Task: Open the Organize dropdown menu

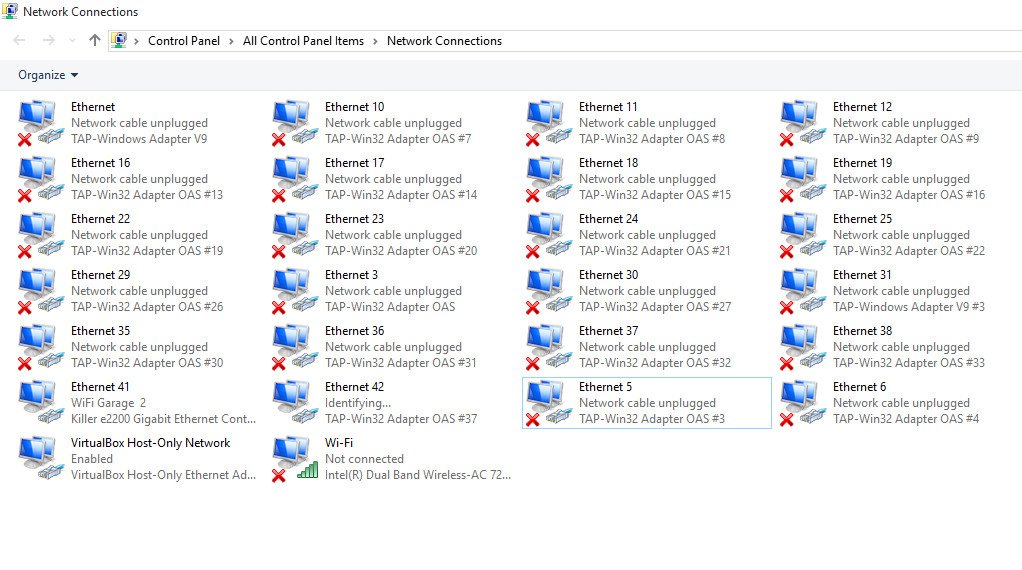Action: coord(48,75)
